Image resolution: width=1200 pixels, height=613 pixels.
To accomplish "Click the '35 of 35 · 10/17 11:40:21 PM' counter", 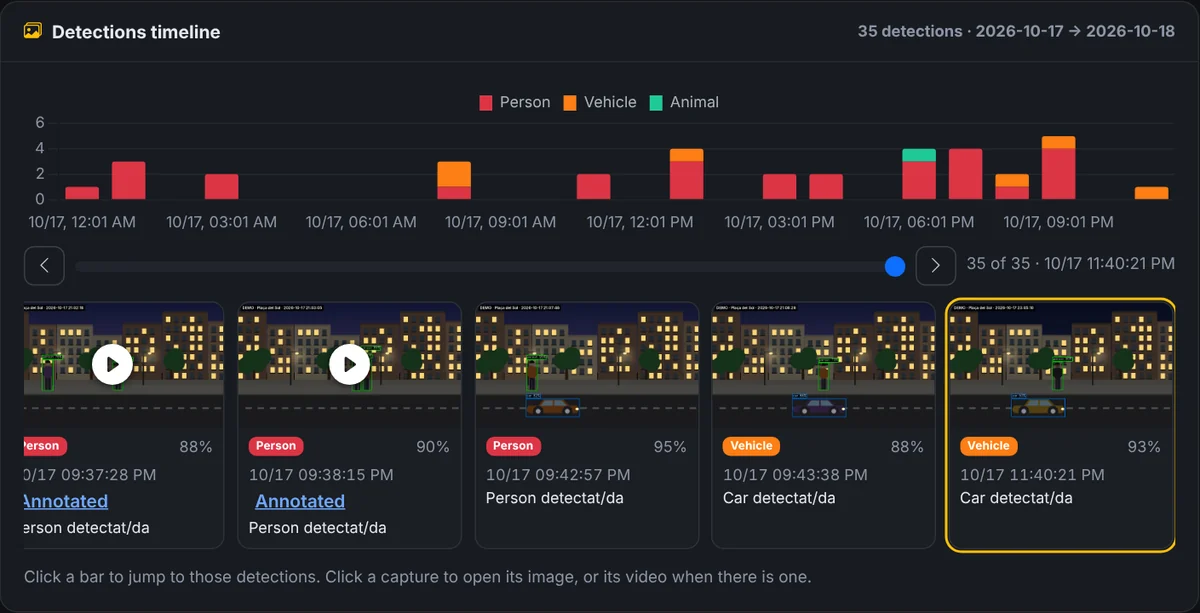I will 1070,264.
